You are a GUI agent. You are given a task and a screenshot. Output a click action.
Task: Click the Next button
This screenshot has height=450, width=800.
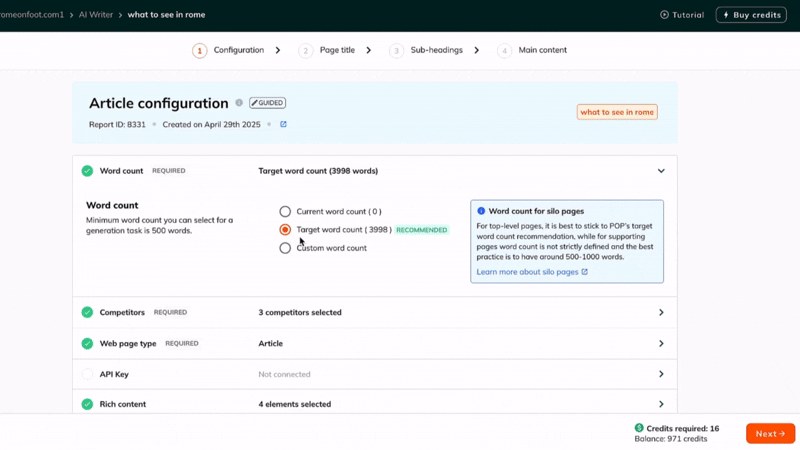point(770,434)
